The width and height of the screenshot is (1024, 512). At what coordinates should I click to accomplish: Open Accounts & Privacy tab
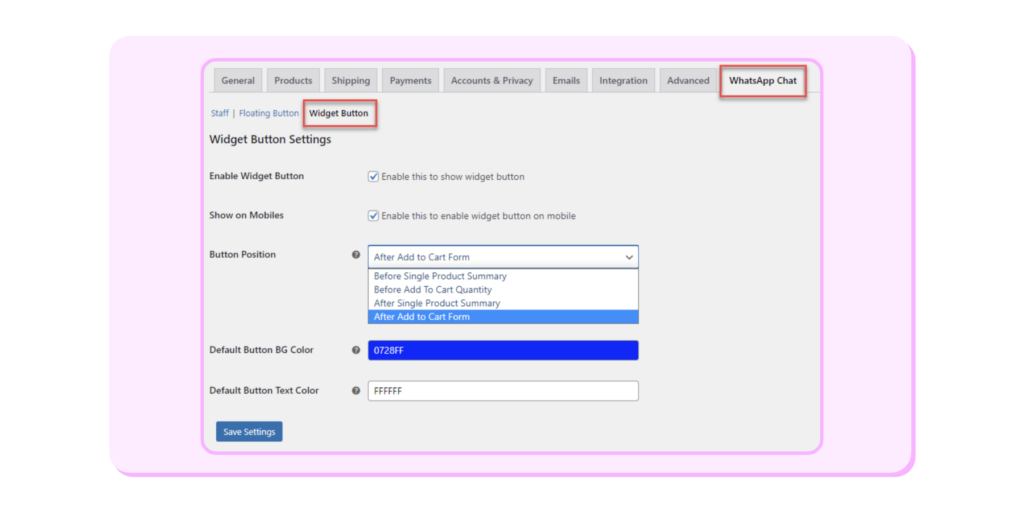492,81
